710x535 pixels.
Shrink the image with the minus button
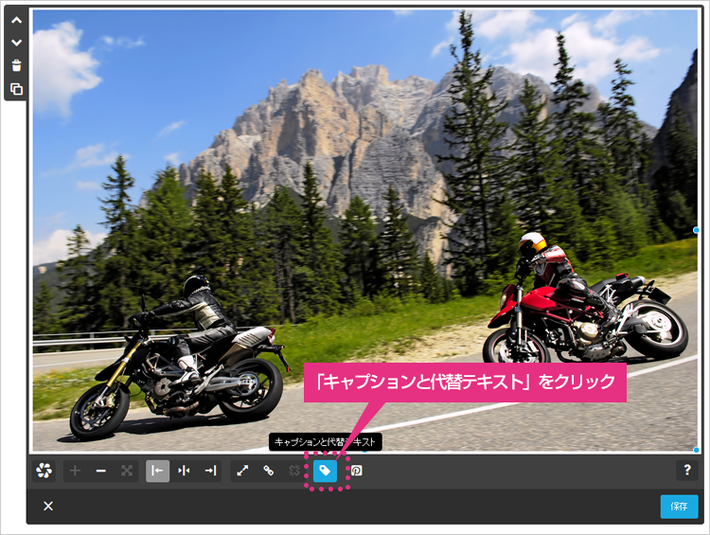click(101, 471)
